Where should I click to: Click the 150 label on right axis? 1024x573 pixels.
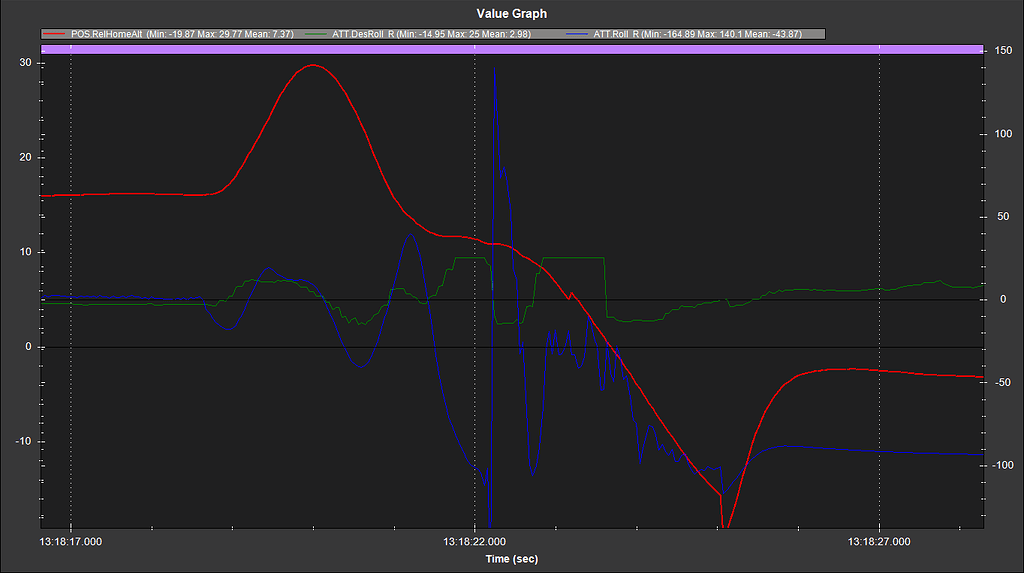pyautogui.click(x=1000, y=52)
